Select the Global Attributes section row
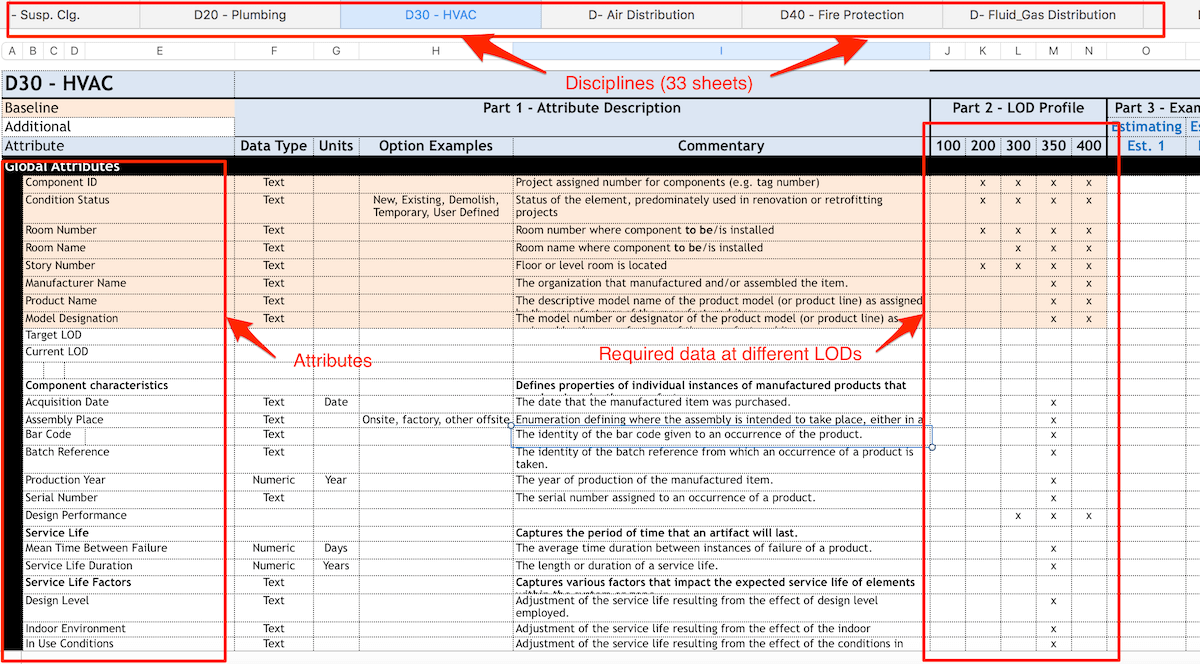This screenshot has height=664, width=1200. pyautogui.click(x=600, y=166)
